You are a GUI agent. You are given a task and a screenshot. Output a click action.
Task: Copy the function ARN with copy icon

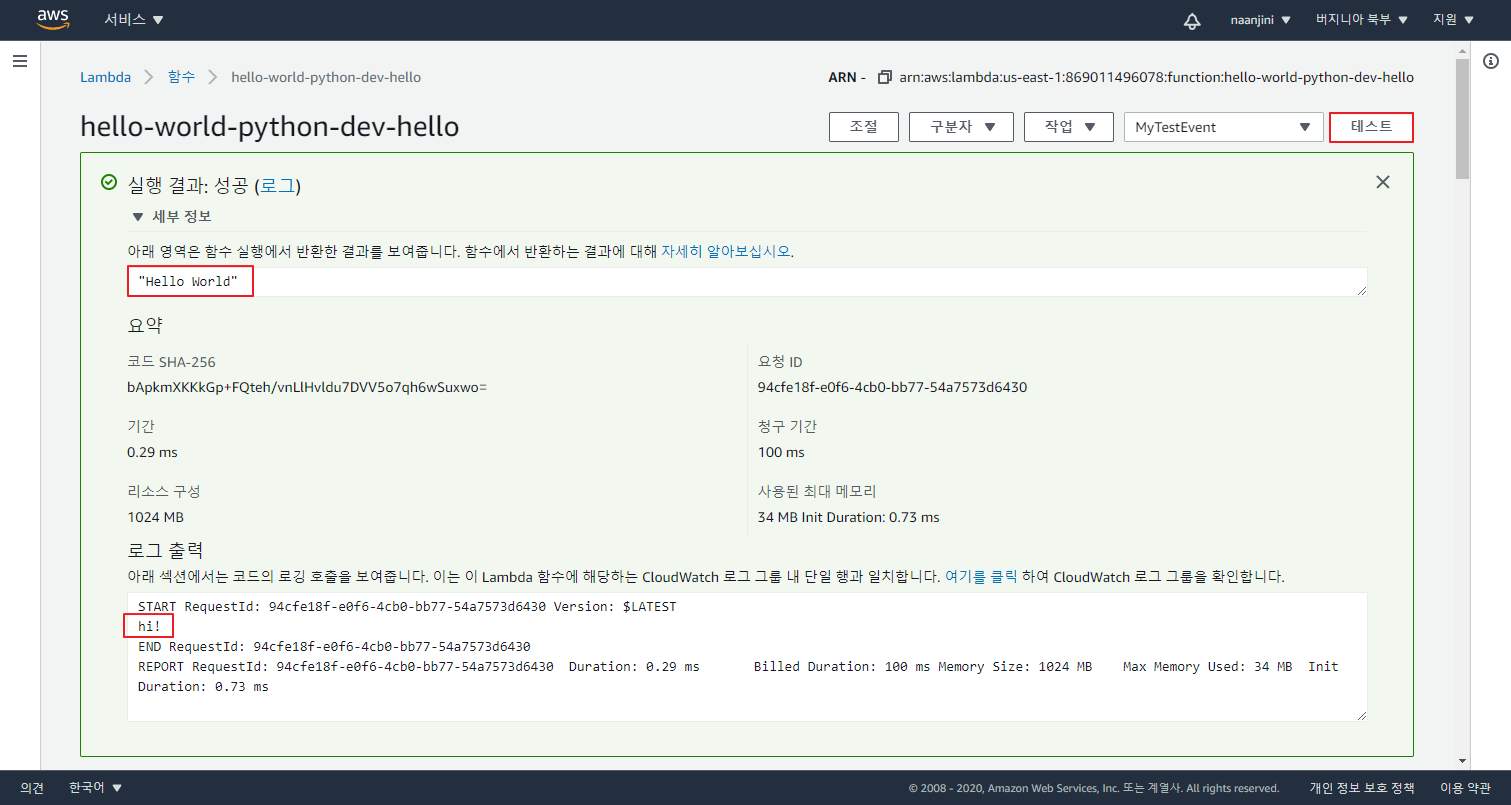884,77
